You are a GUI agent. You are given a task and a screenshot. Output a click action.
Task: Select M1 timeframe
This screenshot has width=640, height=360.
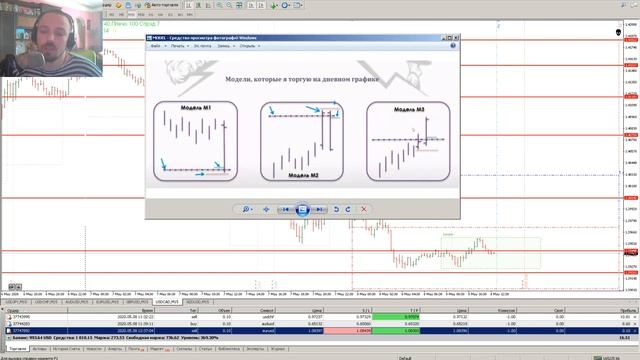pyautogui.click(x=111, y=15)
